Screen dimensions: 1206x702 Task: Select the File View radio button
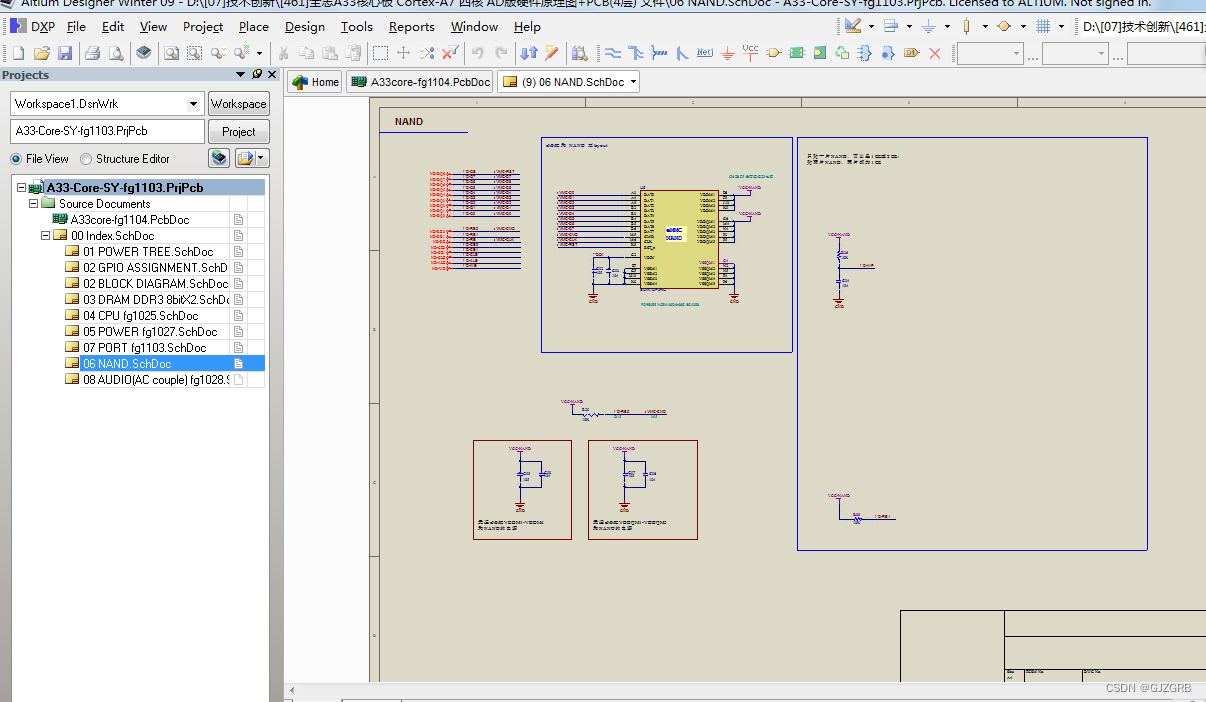coord(17,159)
